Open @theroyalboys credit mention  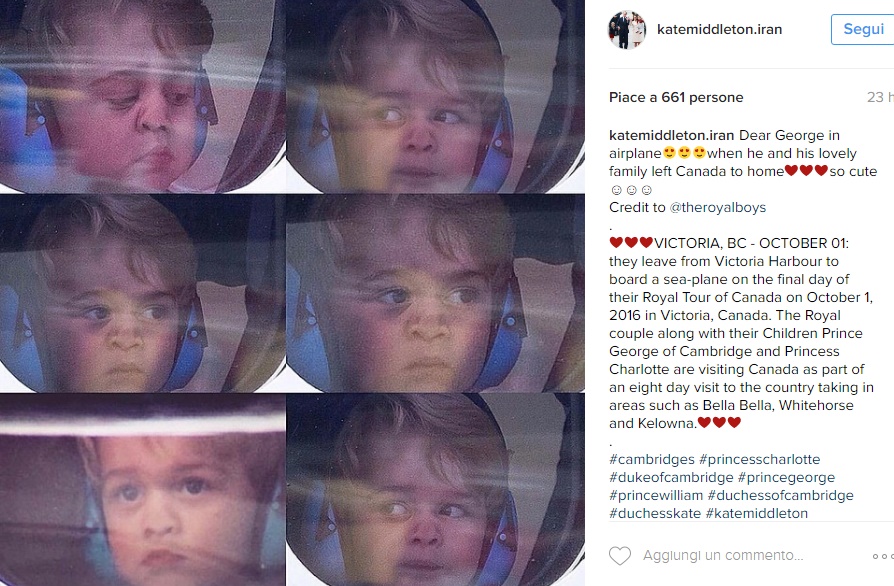coord(717,207)
